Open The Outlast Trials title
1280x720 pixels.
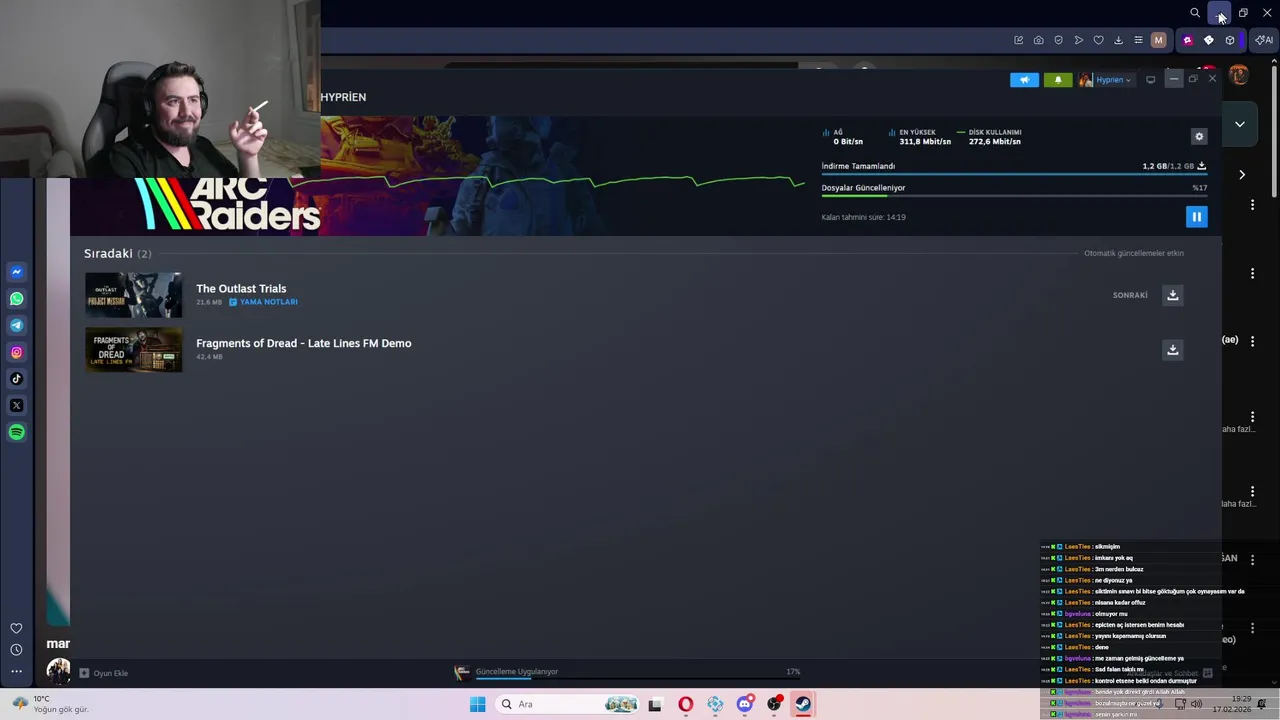coord(241,288)
